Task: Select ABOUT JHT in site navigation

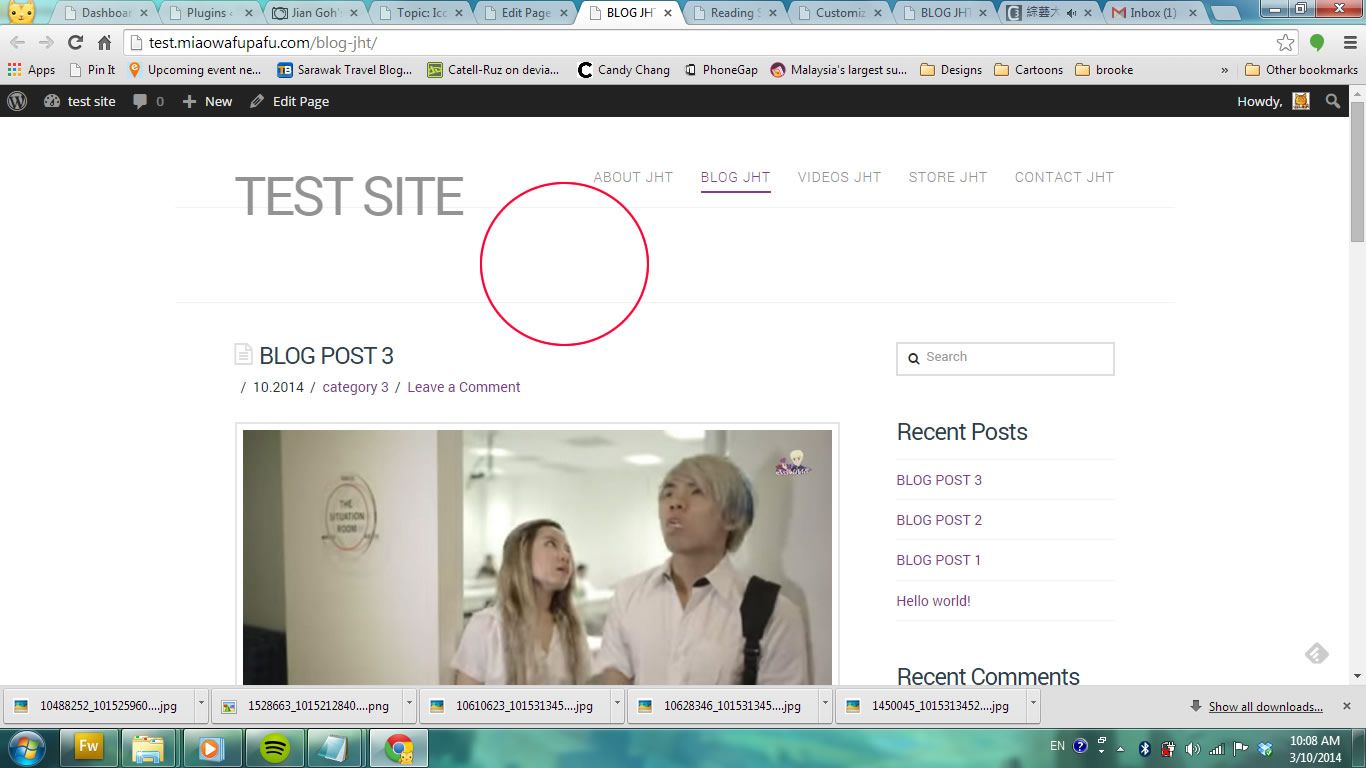Action: pos(633,177)
